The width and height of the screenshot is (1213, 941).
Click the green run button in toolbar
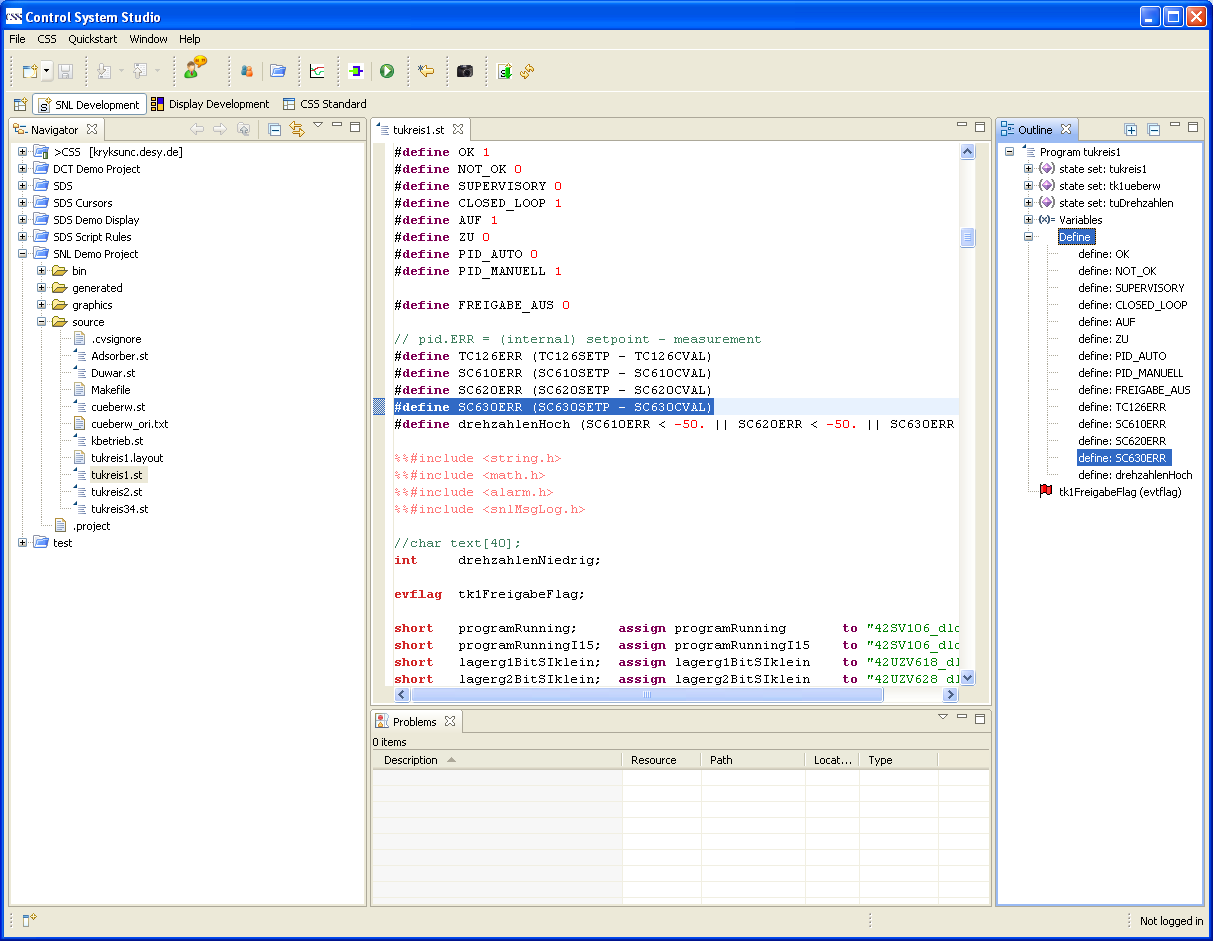tap(387, 71)
